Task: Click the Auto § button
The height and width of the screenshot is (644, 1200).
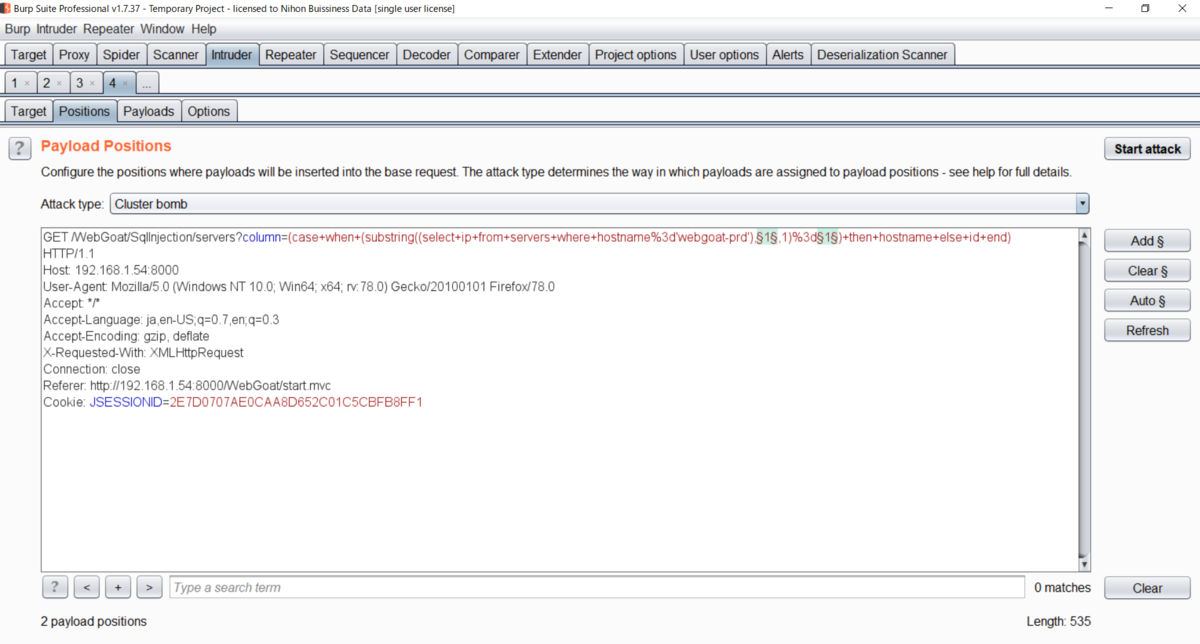Action: 1148,301
